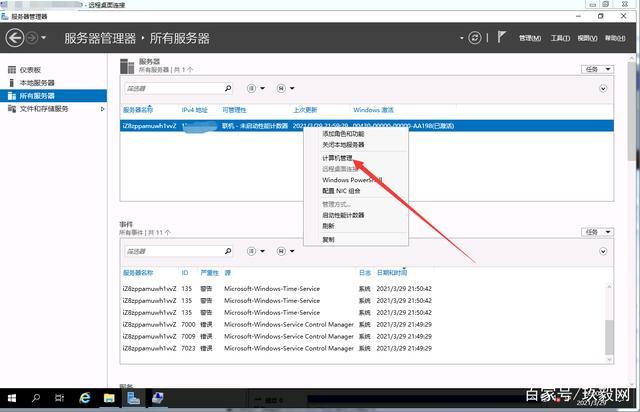Open 文件和存储服务 in the sidebar

(44, 109)
